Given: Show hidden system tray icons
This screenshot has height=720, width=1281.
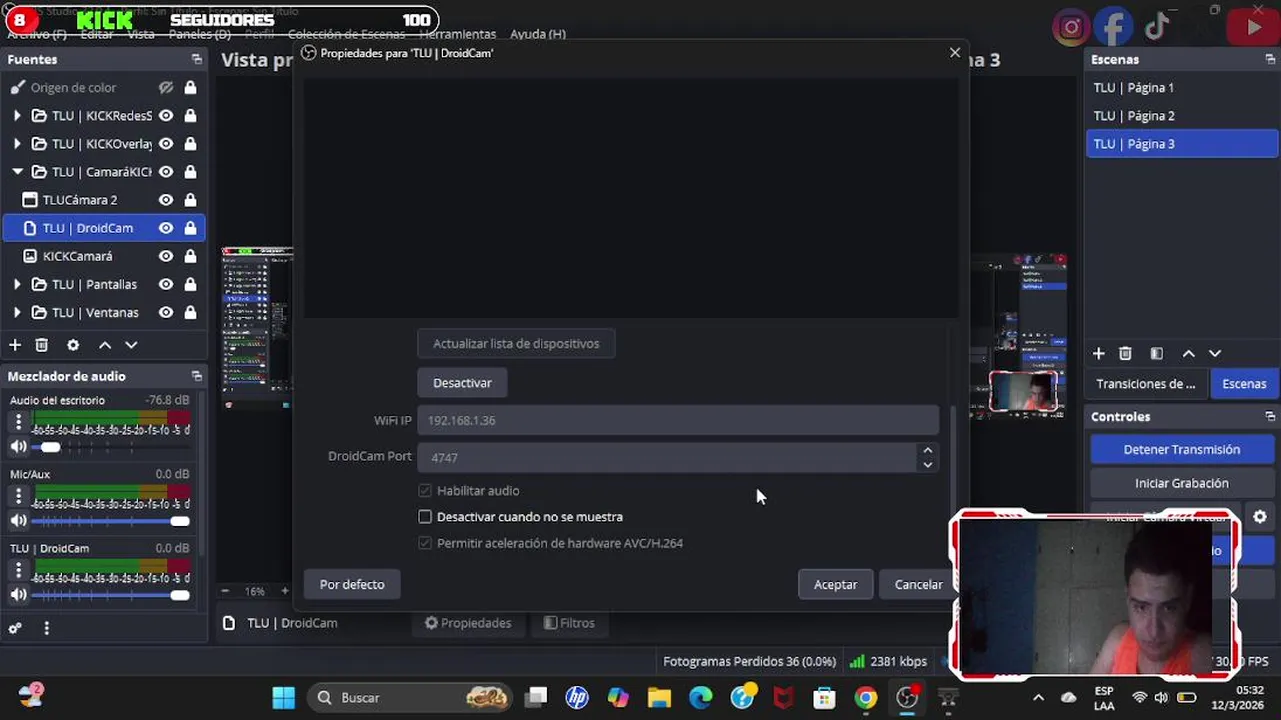Looking at the screenshot, I should coord(1038,698).
